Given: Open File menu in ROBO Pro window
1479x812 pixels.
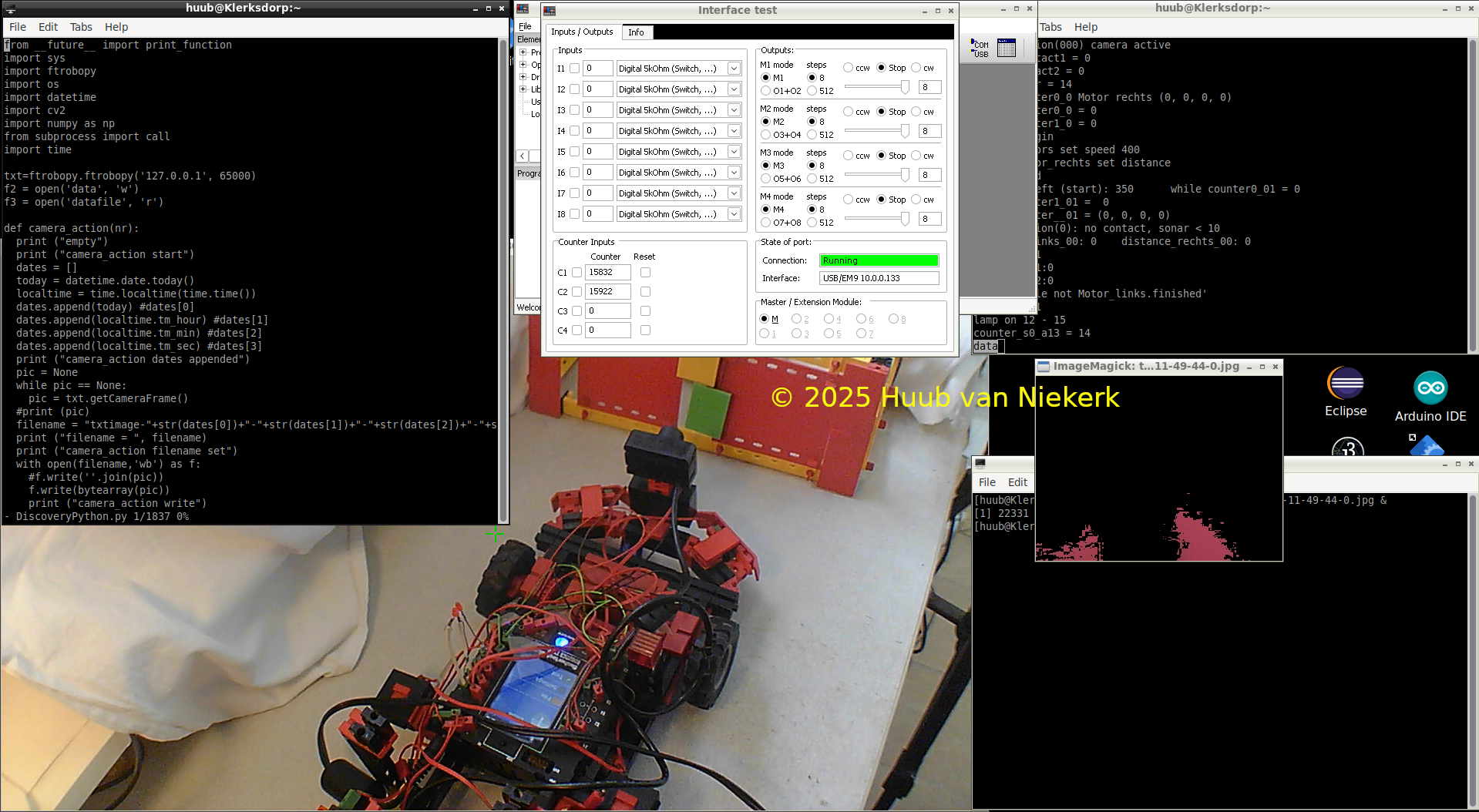Looking at the screenshot, I should (525, 26).
